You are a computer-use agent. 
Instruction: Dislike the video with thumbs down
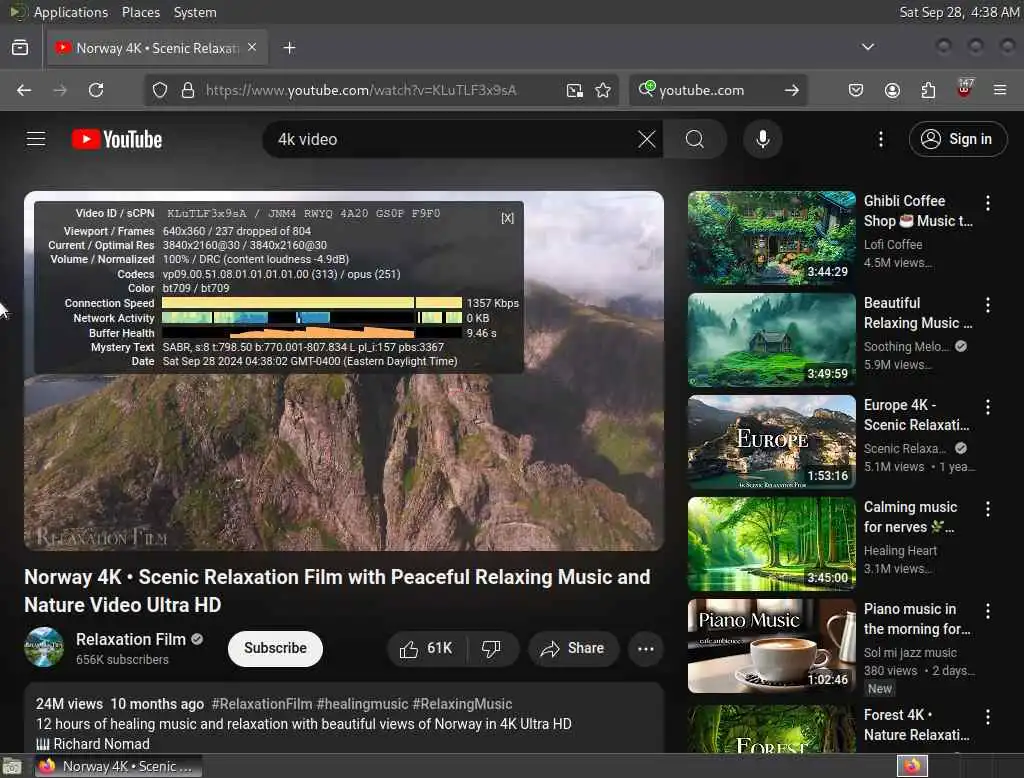tap(491, 649)
